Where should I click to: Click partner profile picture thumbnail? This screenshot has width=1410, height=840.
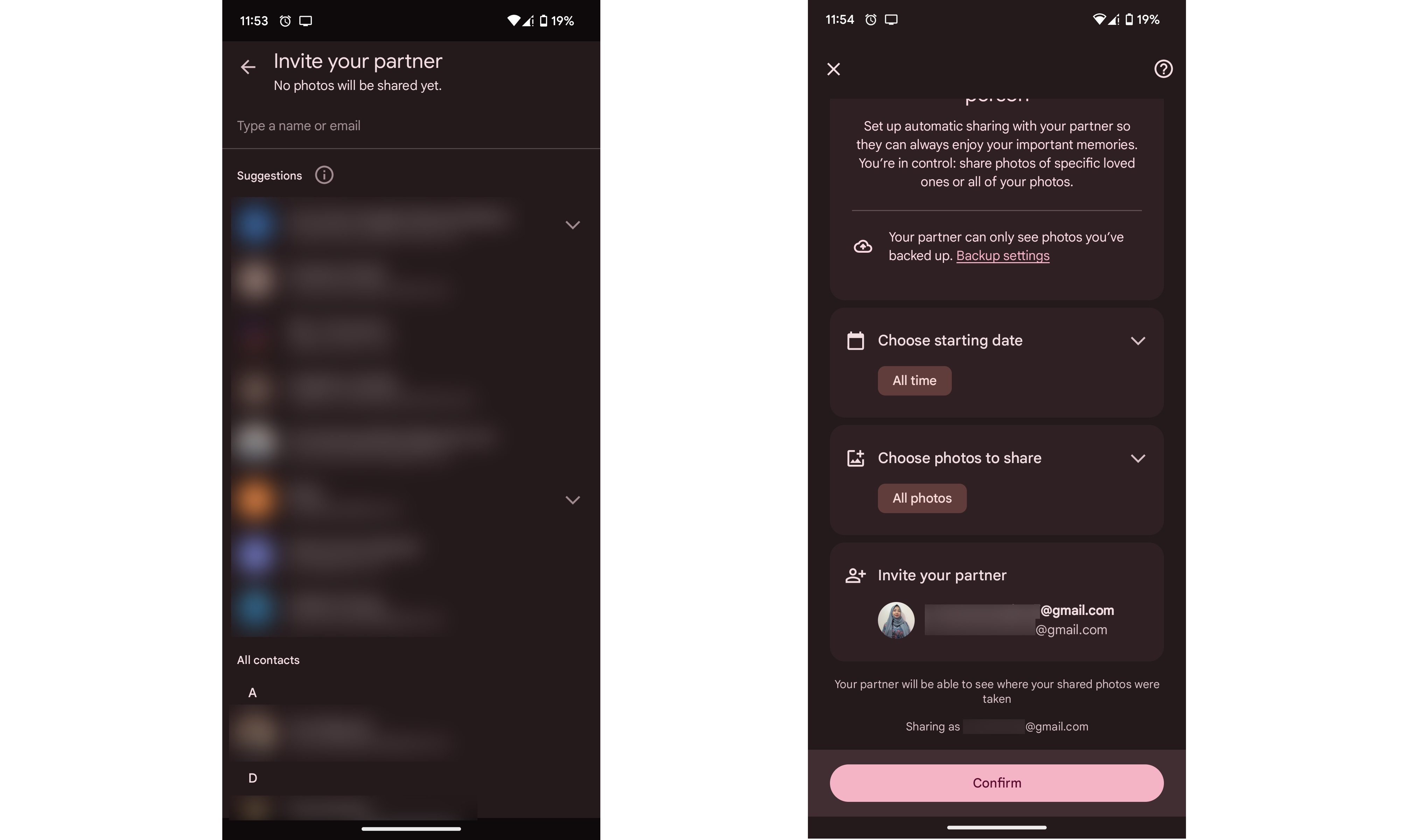coord(896,619)
